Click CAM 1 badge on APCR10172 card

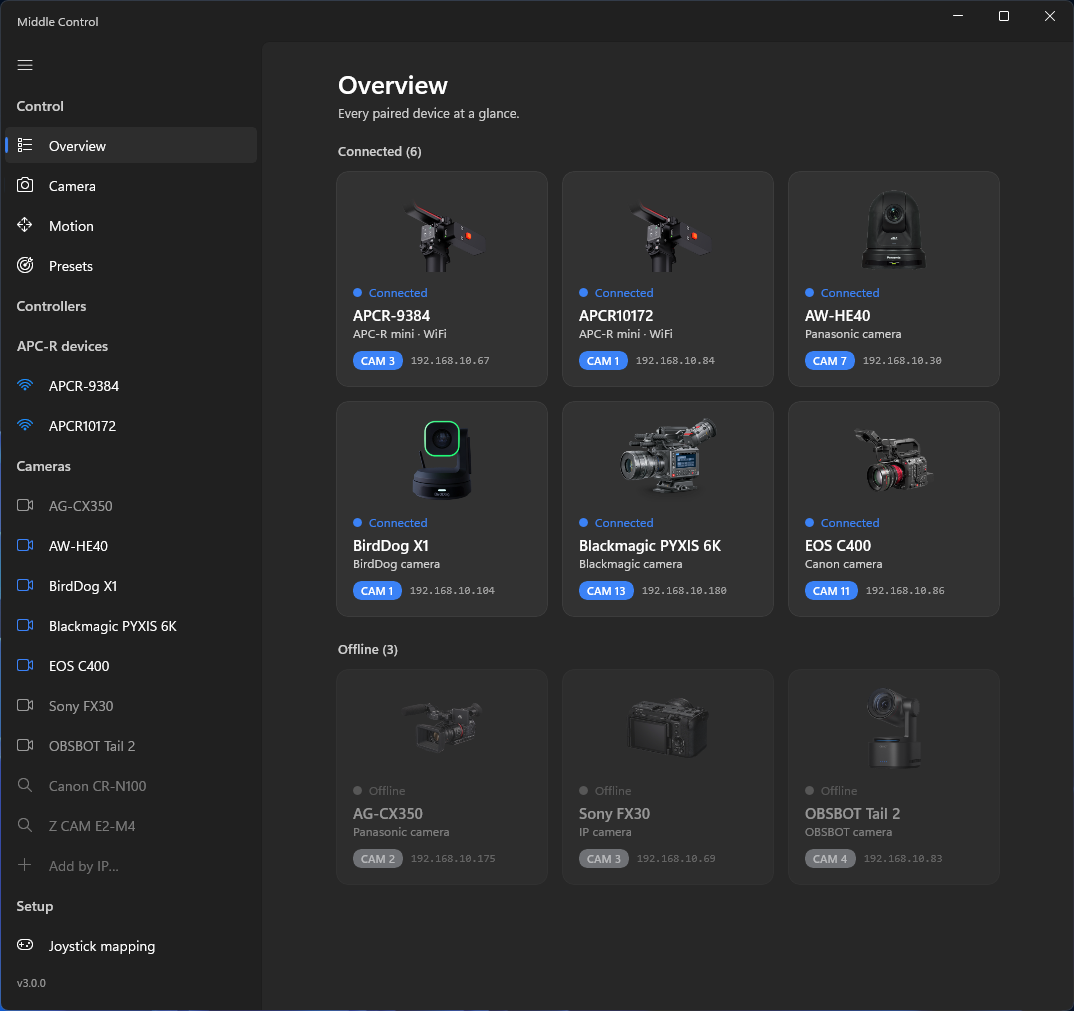pyautogui.click(x=603, y=361)
